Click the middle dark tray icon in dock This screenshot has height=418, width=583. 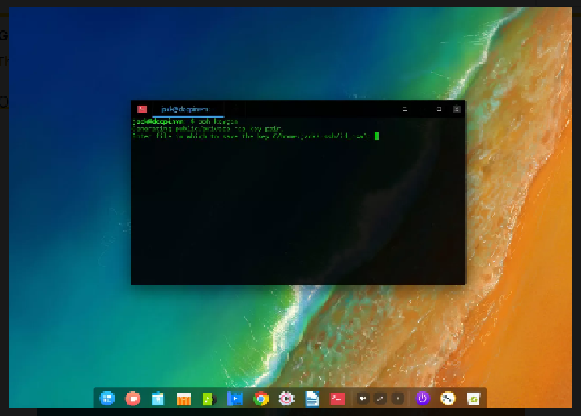(380, 399)
